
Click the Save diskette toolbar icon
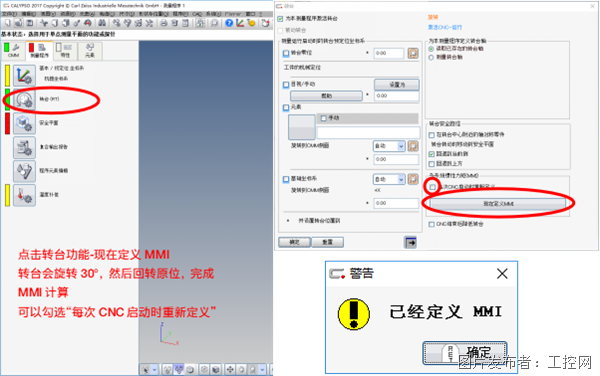click(x=29, y=23)
